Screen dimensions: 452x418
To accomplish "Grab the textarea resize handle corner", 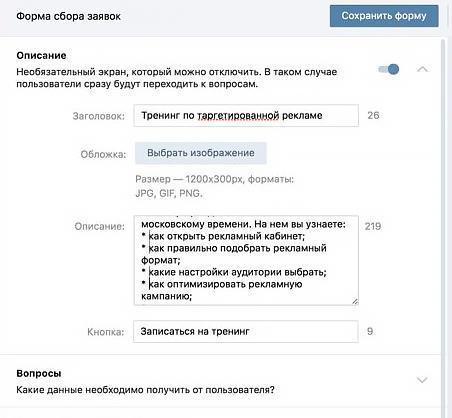I will click(x=355, y=301).
